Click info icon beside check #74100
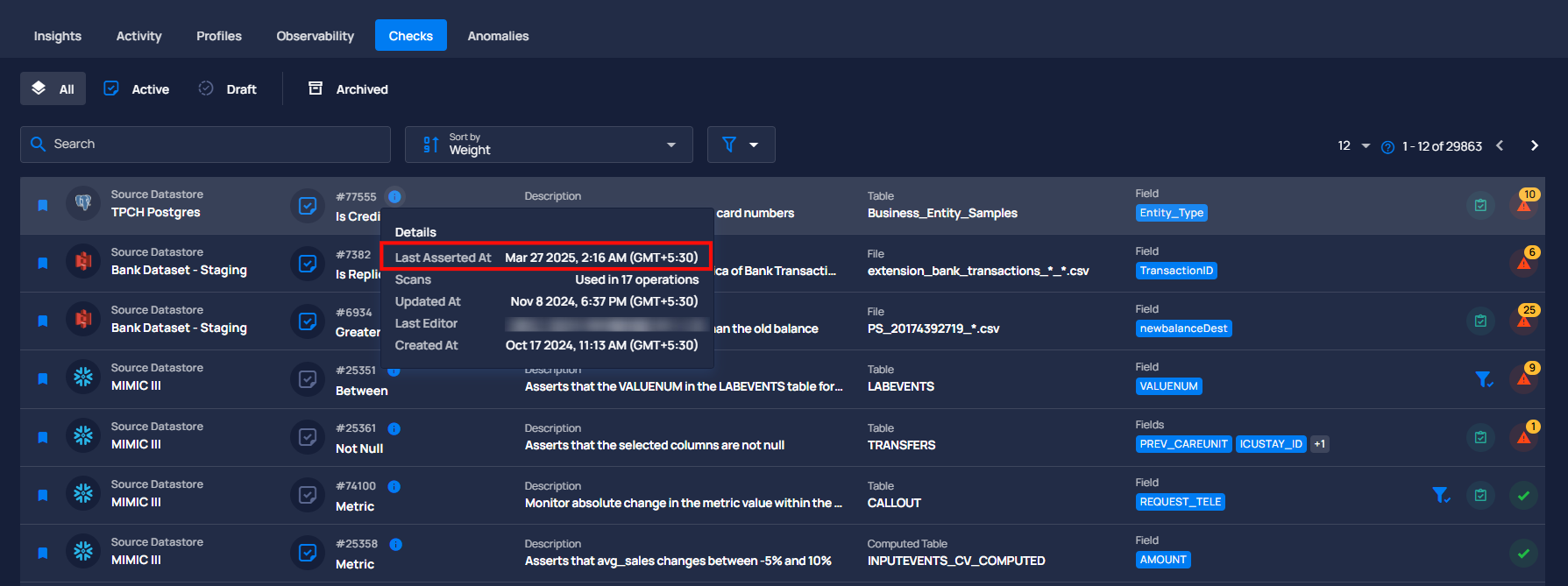Viewport: 1568px width, 586px height. (394, 486)
